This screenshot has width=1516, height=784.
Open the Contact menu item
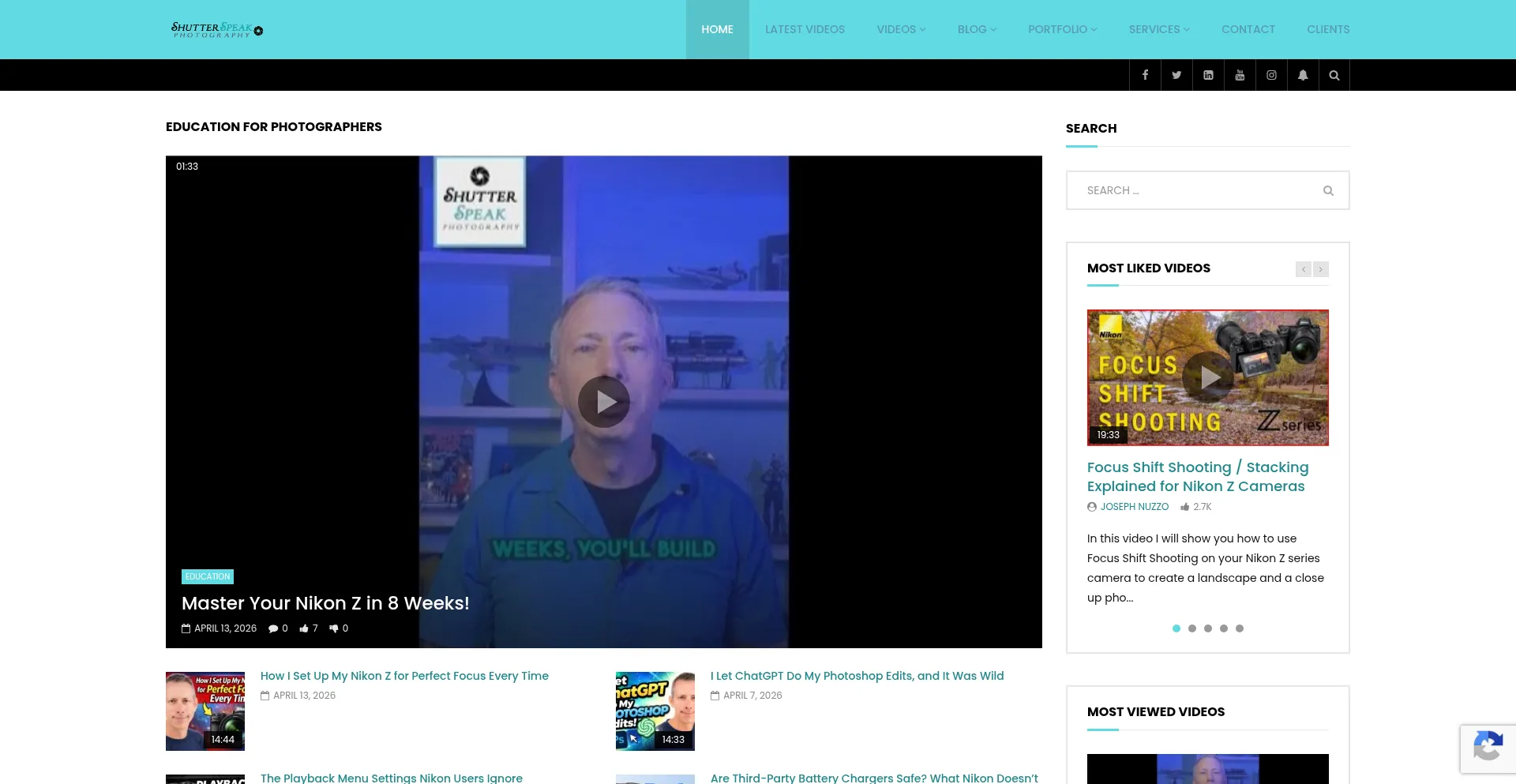1248,29
